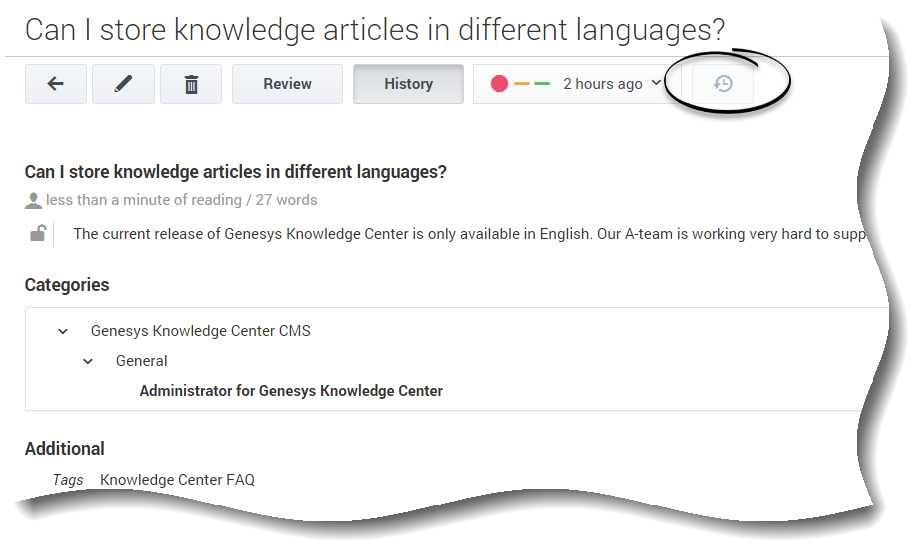The image size is (924, 556).
Task: Open version history via the clock icon
Action: [x=723, y=84]
